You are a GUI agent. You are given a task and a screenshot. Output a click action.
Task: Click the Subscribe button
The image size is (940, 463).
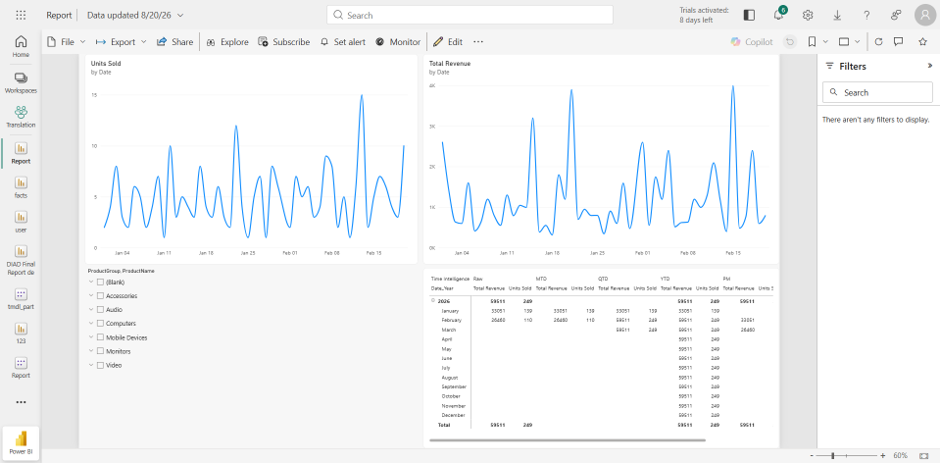click(284, 42)
